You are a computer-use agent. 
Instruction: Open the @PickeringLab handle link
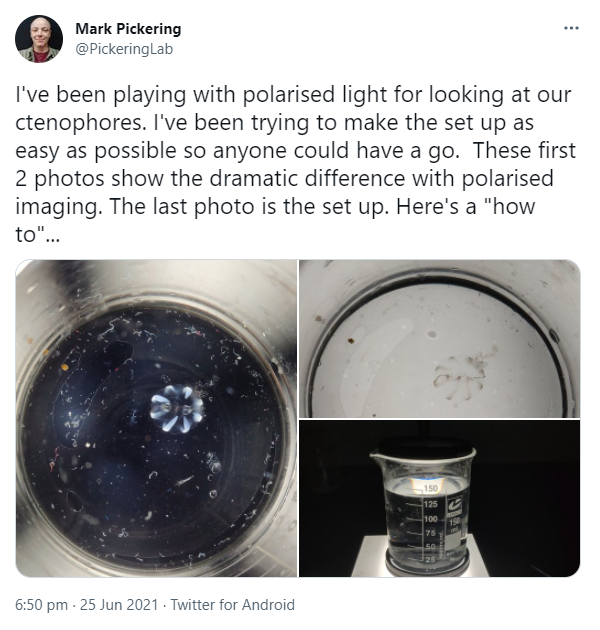pyautogui.click(x=124, y=49)
